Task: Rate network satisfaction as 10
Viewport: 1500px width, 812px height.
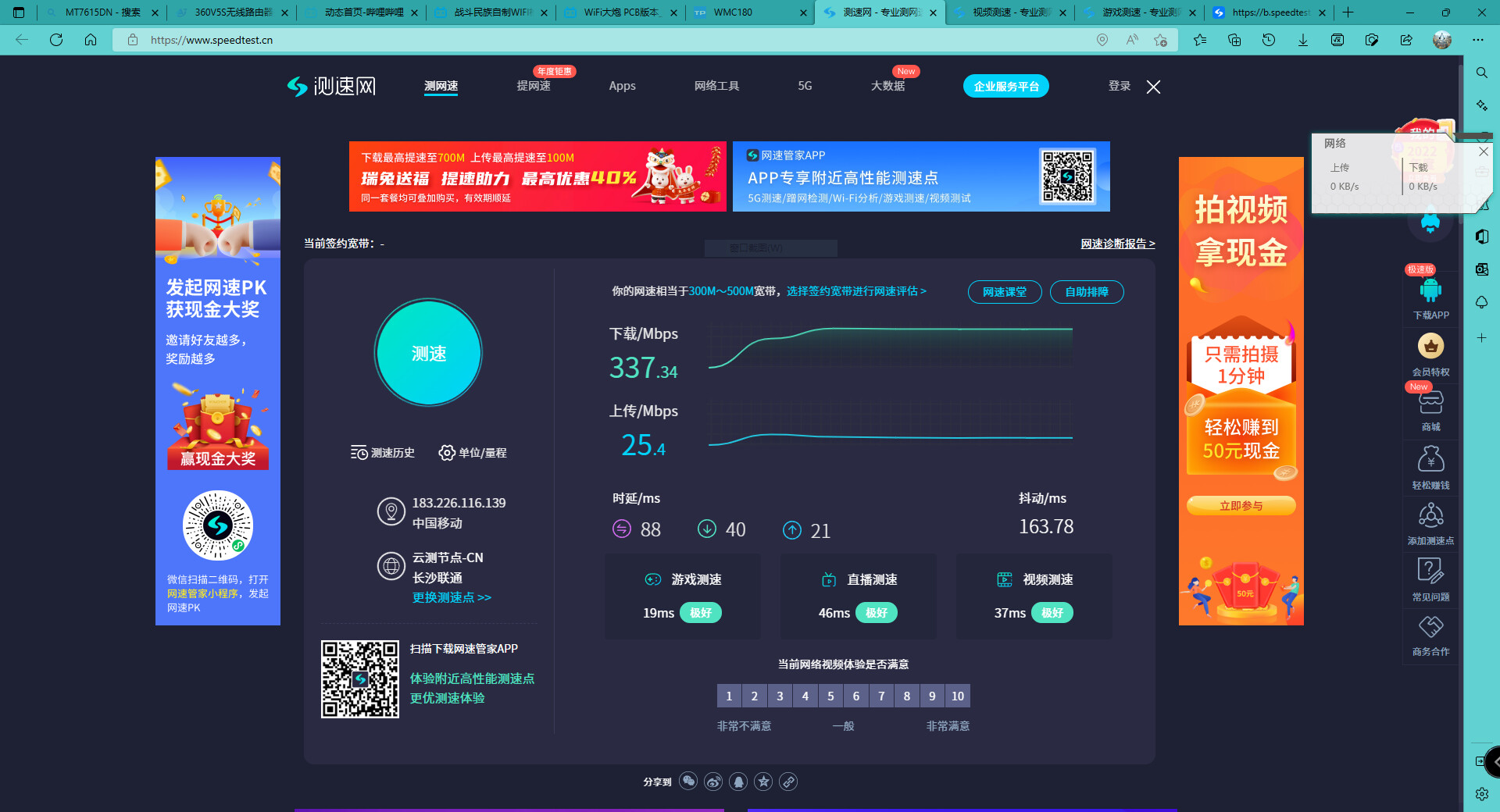Action: [x=958, y=696]
